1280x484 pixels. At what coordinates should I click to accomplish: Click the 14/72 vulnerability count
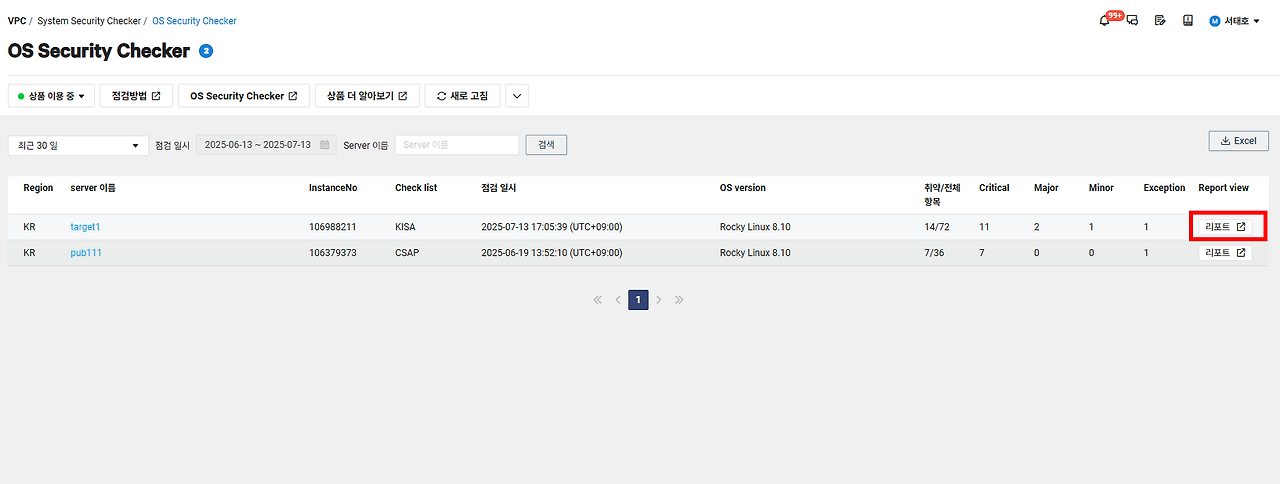click(937, 227)
